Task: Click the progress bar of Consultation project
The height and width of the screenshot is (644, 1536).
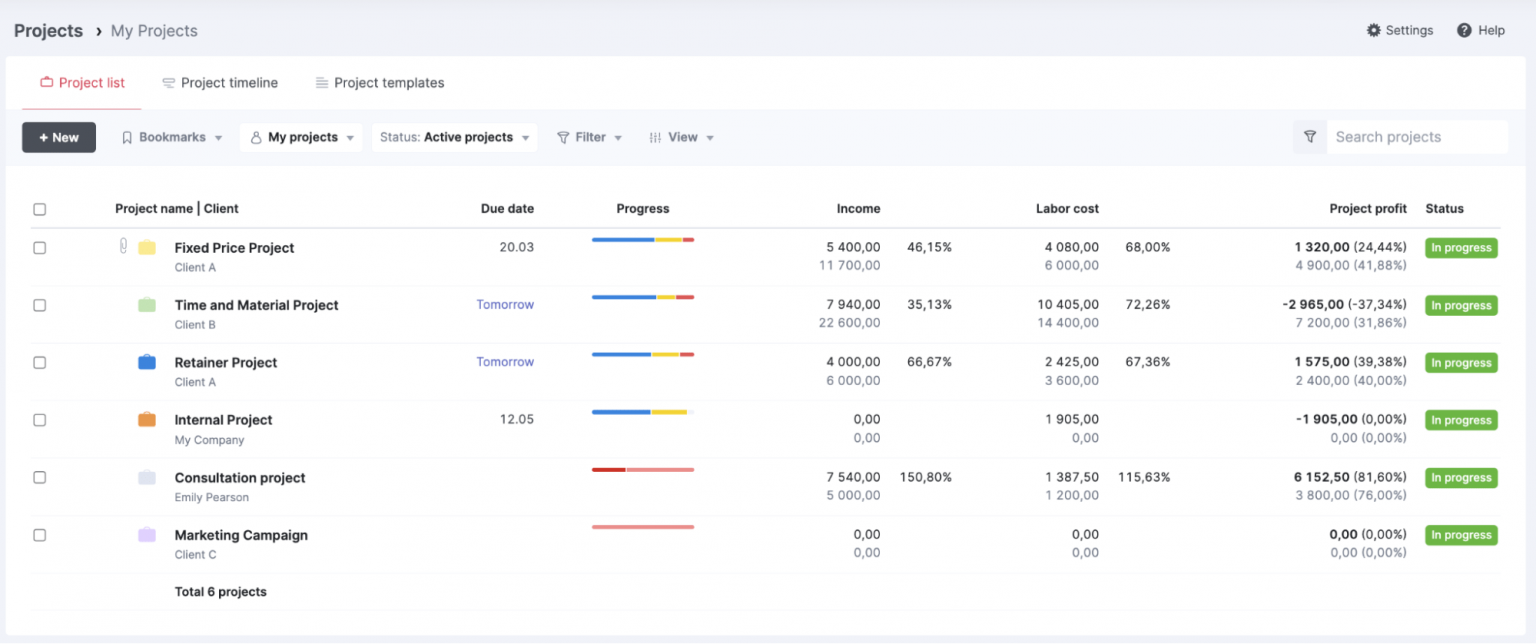Action: point(643,469)
